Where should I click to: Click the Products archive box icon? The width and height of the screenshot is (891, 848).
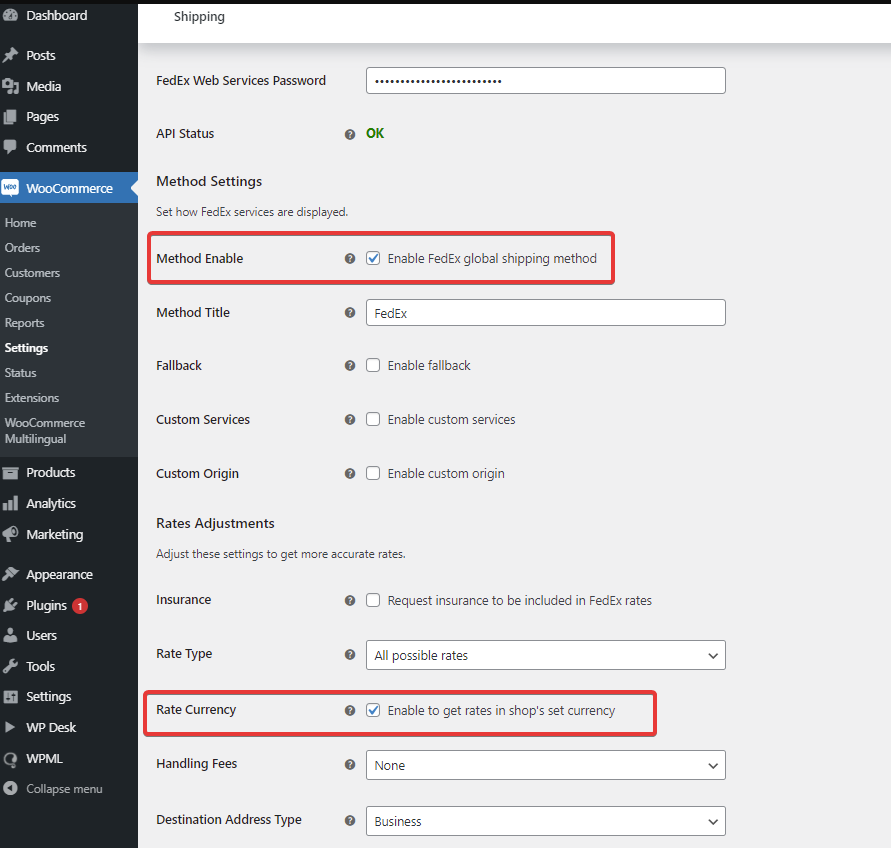10,472
